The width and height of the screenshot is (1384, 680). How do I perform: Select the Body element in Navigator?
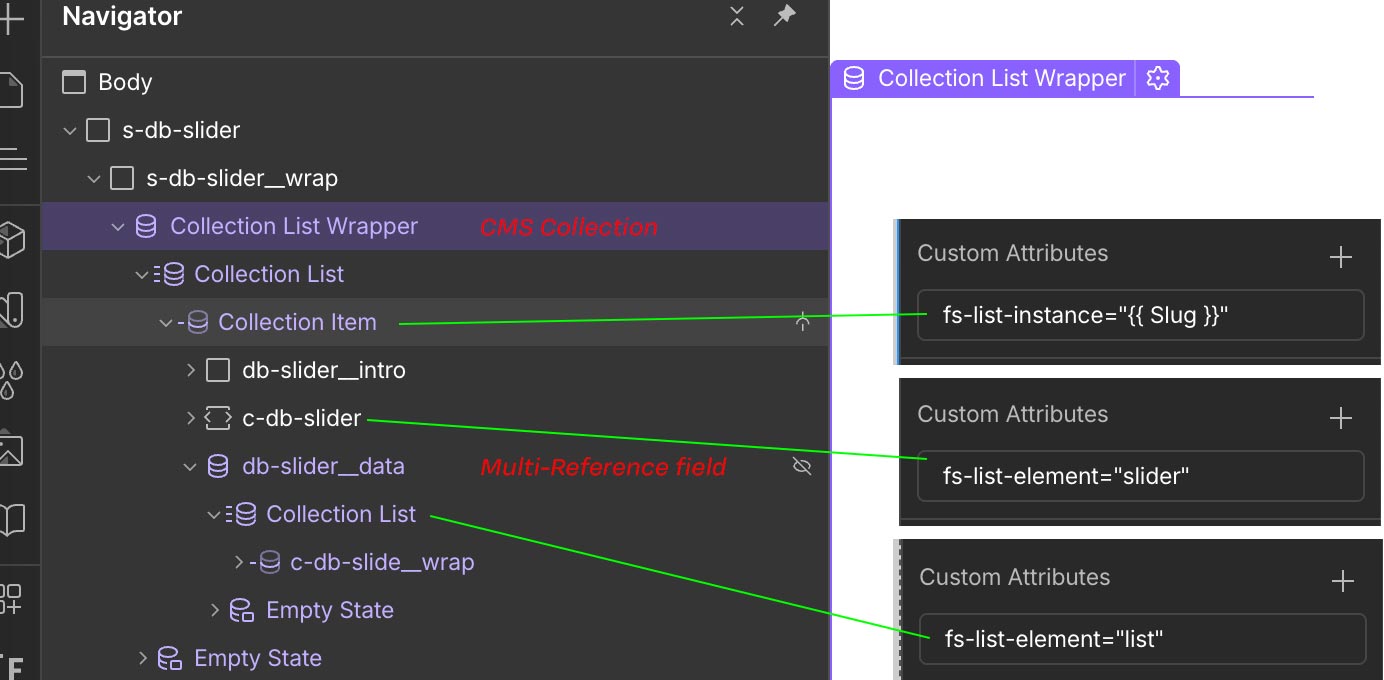[124, 82]
